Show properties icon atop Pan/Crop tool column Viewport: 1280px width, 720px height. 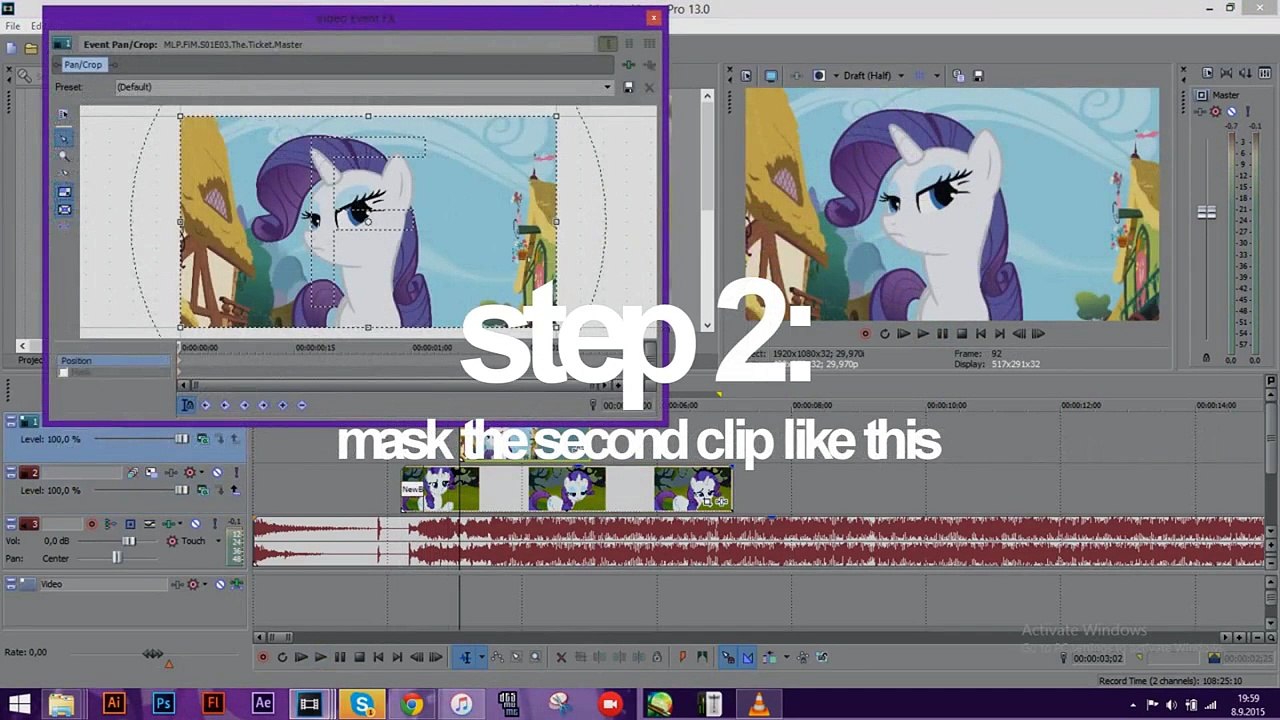point(65,114)
